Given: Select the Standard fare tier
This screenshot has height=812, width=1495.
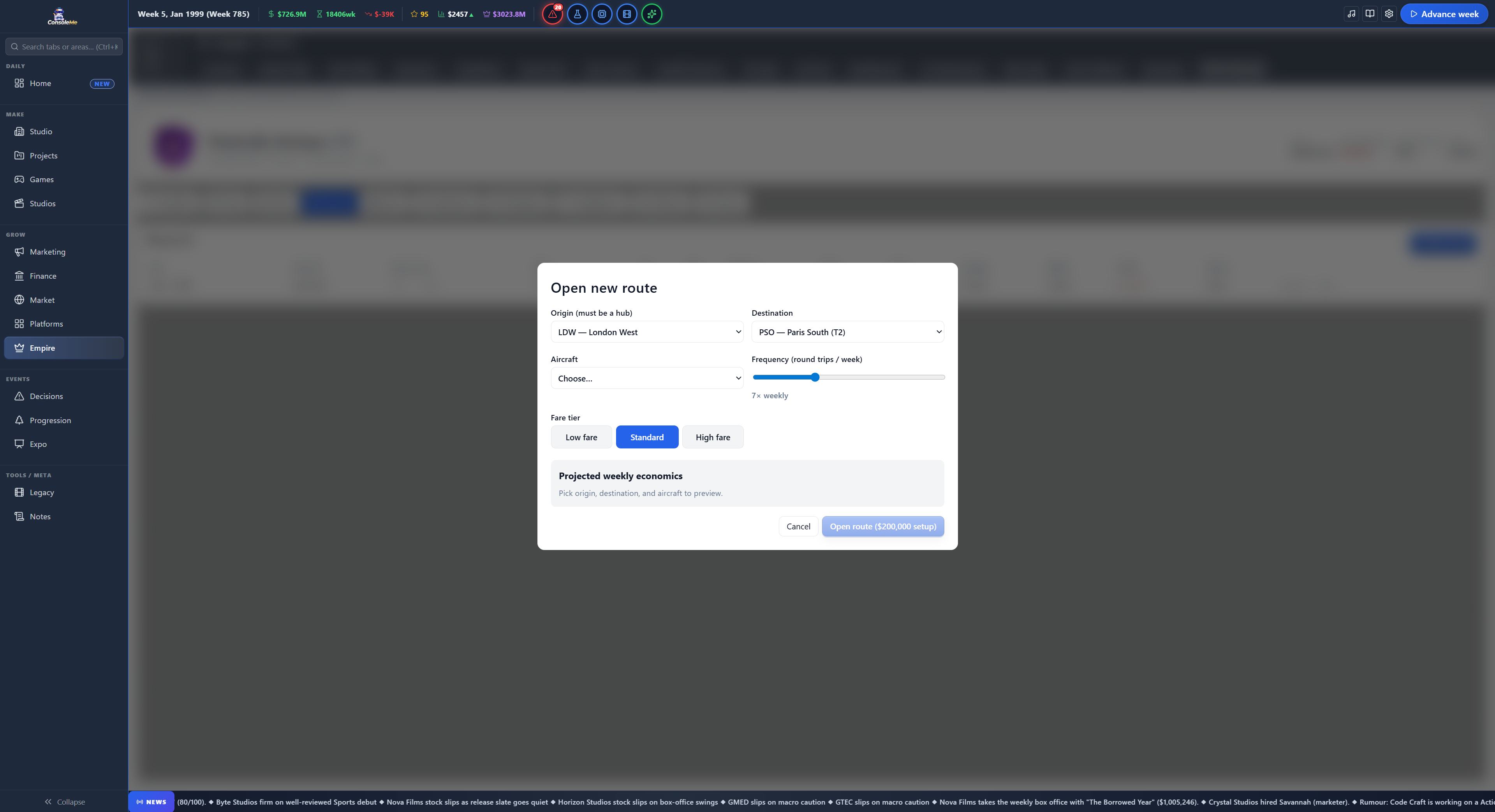Looking at the screenshot, I should [647, 437].
